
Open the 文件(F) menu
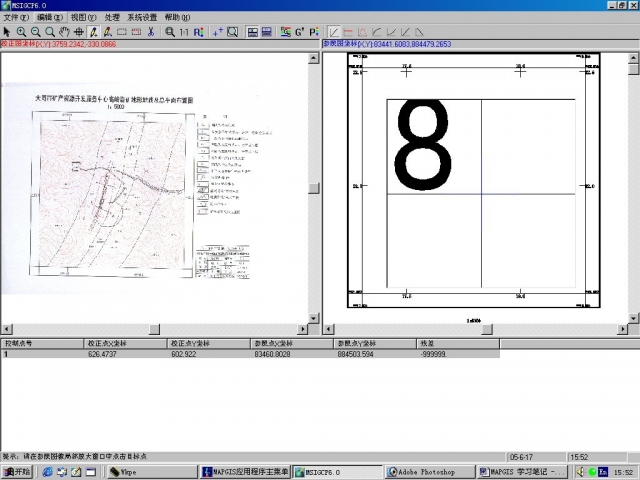click(16, 18)
